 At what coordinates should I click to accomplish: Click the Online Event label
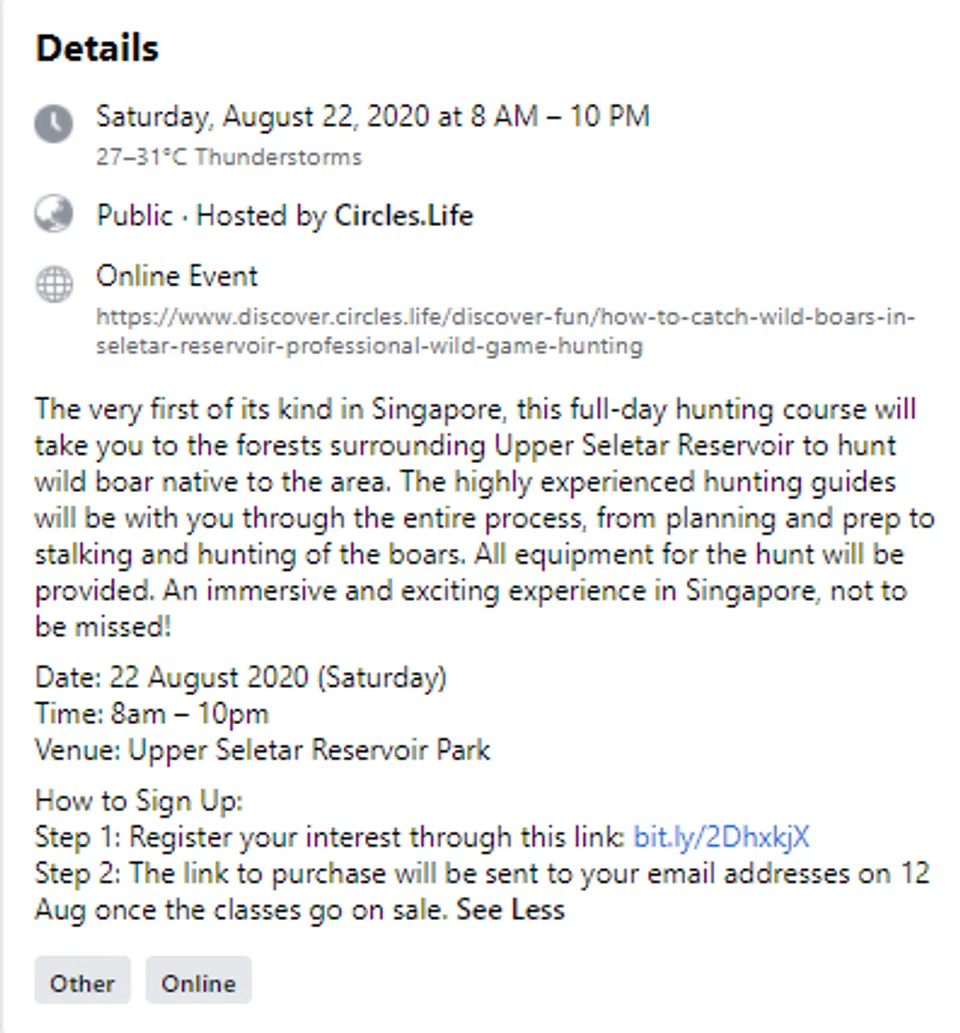click(177, 275)
